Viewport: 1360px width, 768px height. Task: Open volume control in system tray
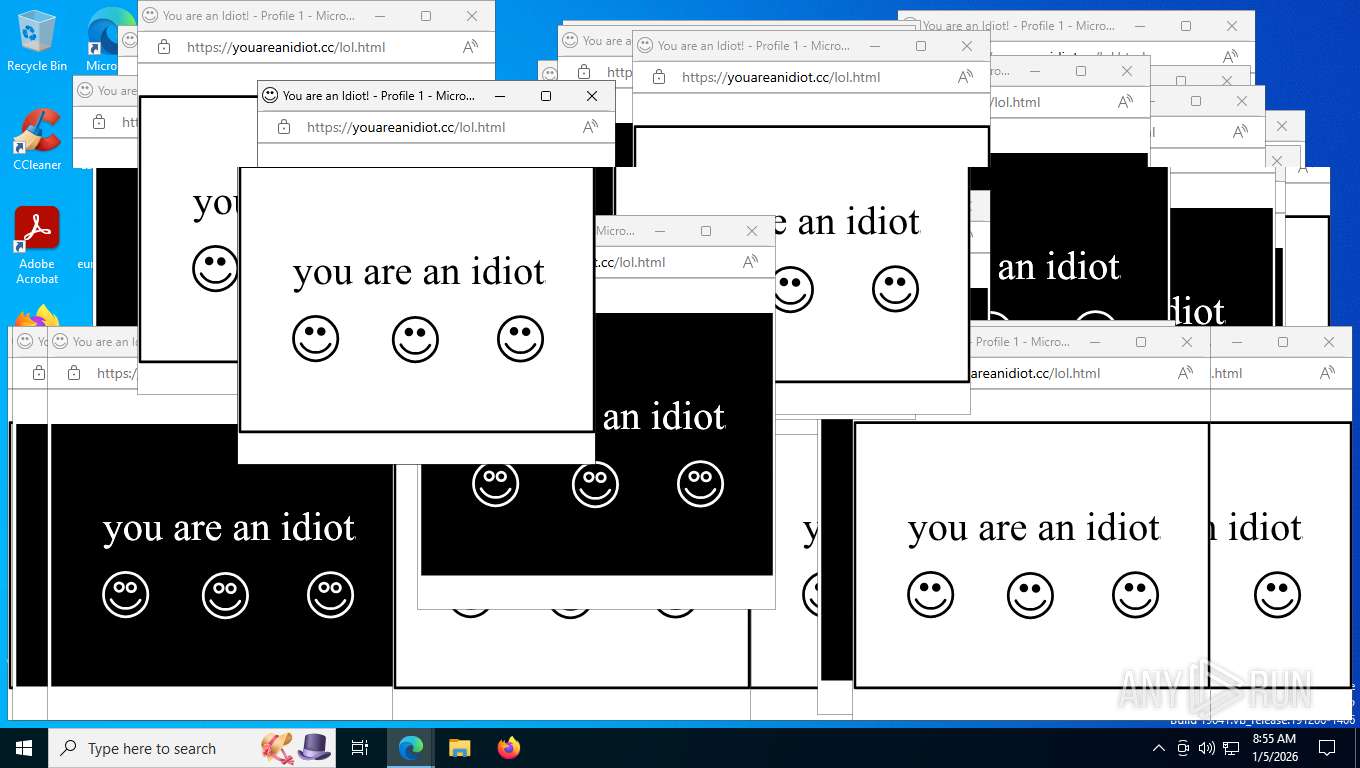1206,748
